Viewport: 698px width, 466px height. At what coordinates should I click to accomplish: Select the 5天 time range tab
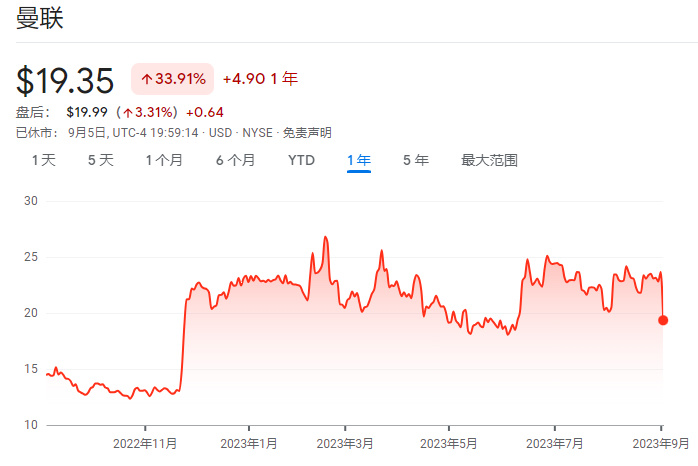point(101,160)
